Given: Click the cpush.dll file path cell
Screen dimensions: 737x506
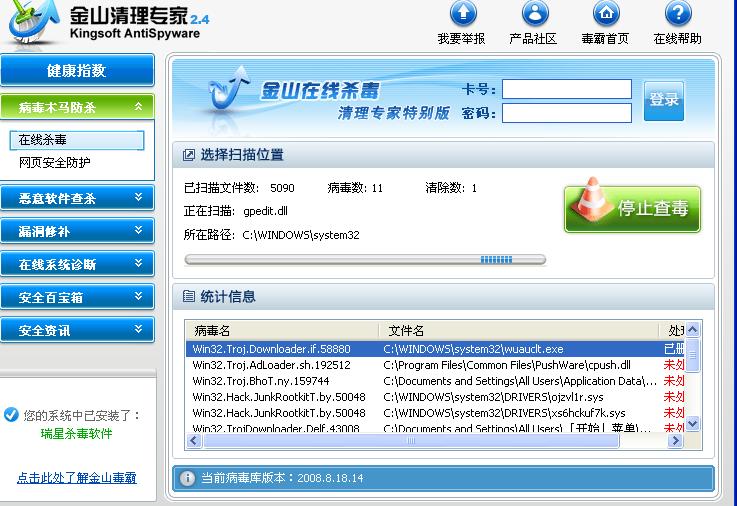Looking at the screenshot, I should [507, 365].
